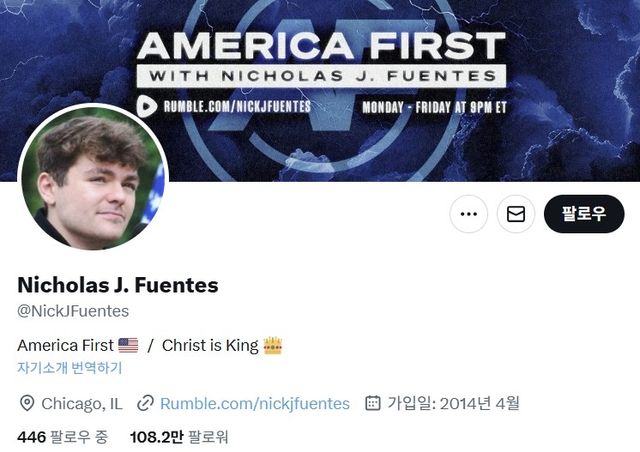Click the Chicago, IL location text
Screen dimensions: 640x452
click(x=81, y=403)
